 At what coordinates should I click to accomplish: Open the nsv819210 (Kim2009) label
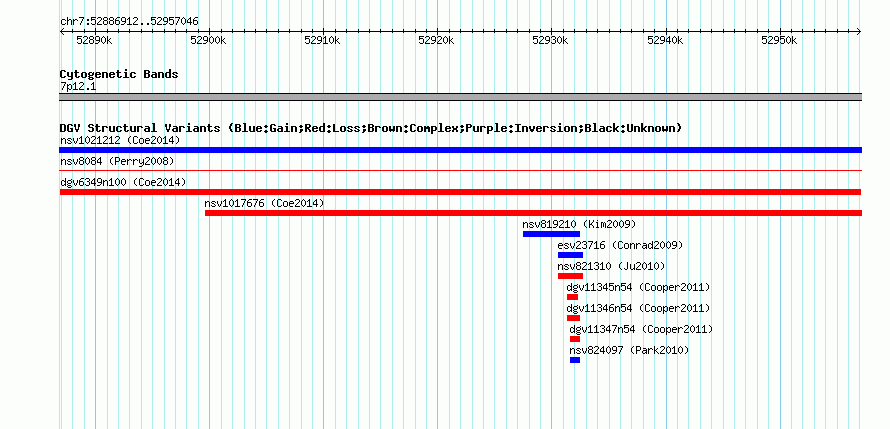click(x=580, y=224)
